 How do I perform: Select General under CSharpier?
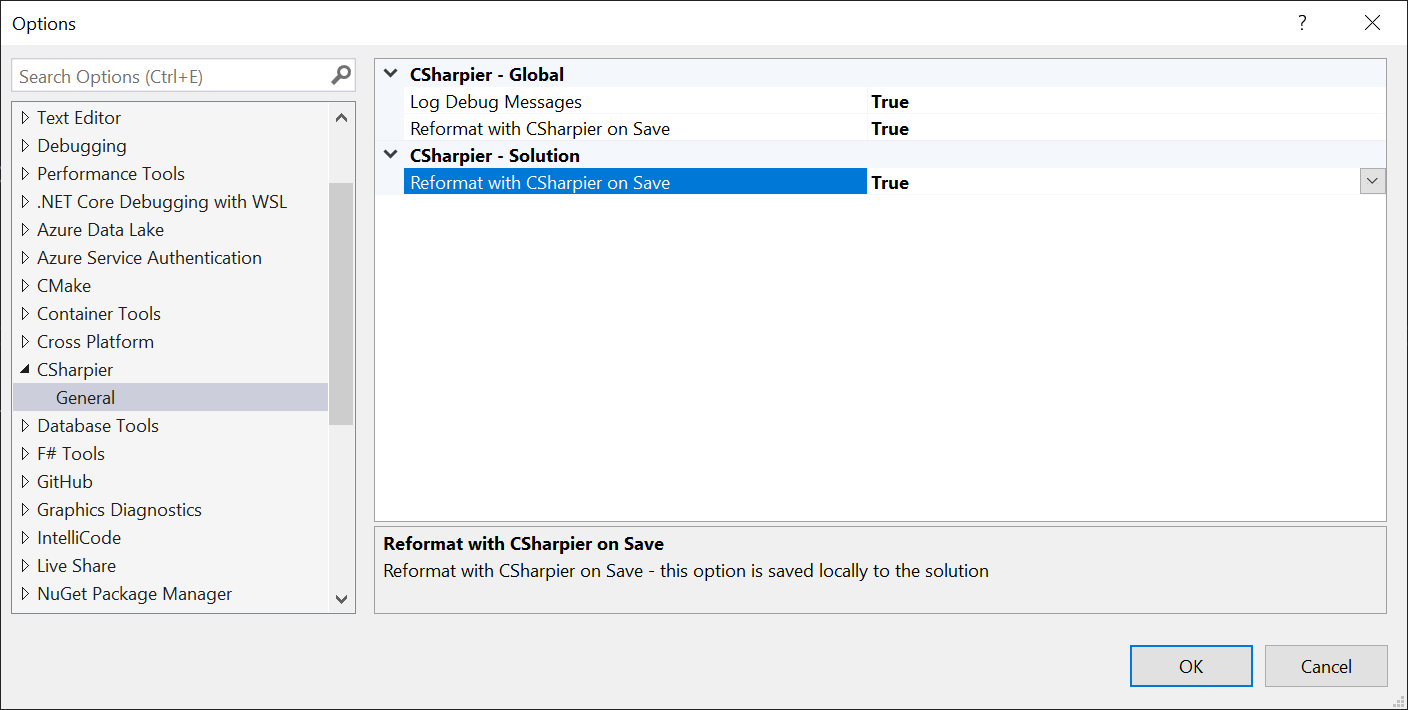[x=85, y=397]
